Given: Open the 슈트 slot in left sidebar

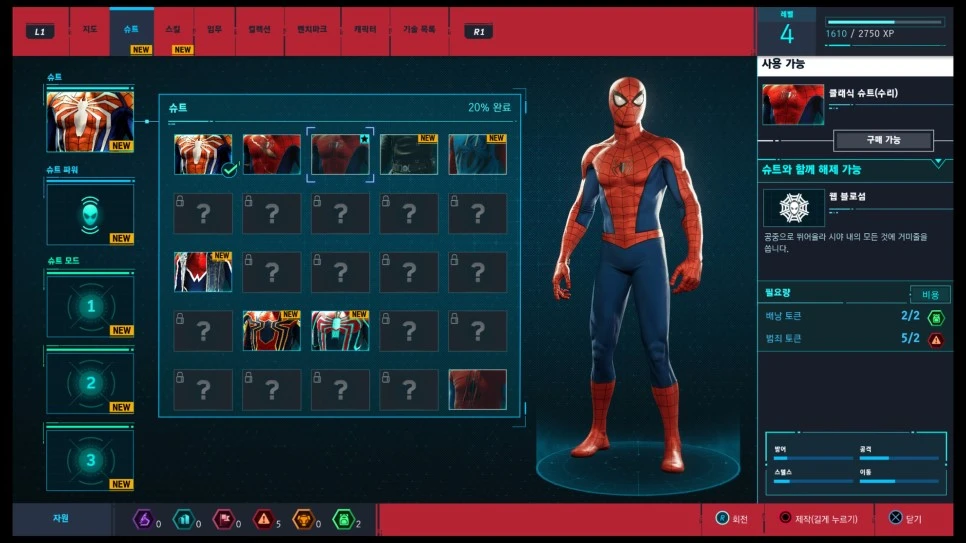Looking at the screenshot, I should [90, 121].
